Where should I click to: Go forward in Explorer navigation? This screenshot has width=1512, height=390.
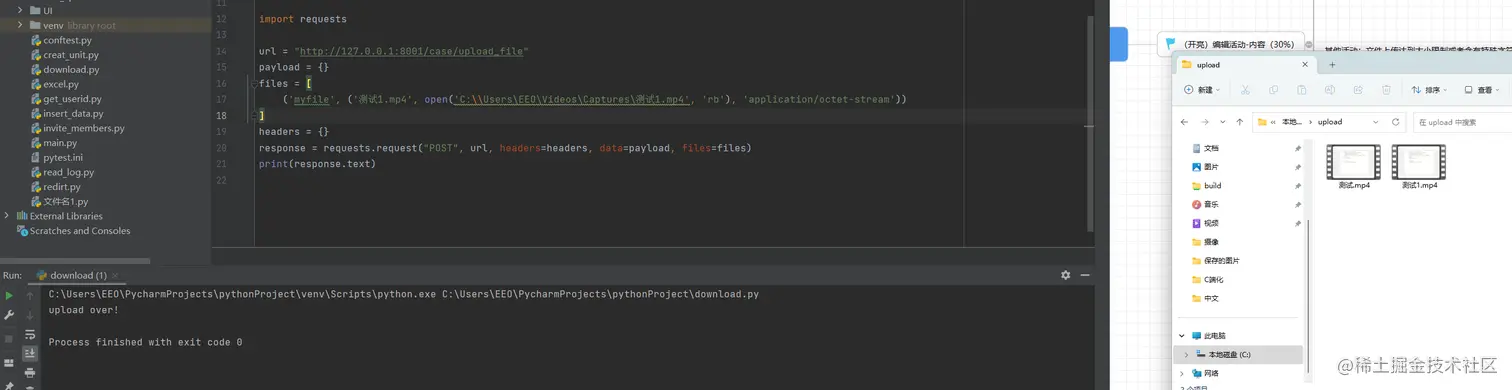[1206, 122]
